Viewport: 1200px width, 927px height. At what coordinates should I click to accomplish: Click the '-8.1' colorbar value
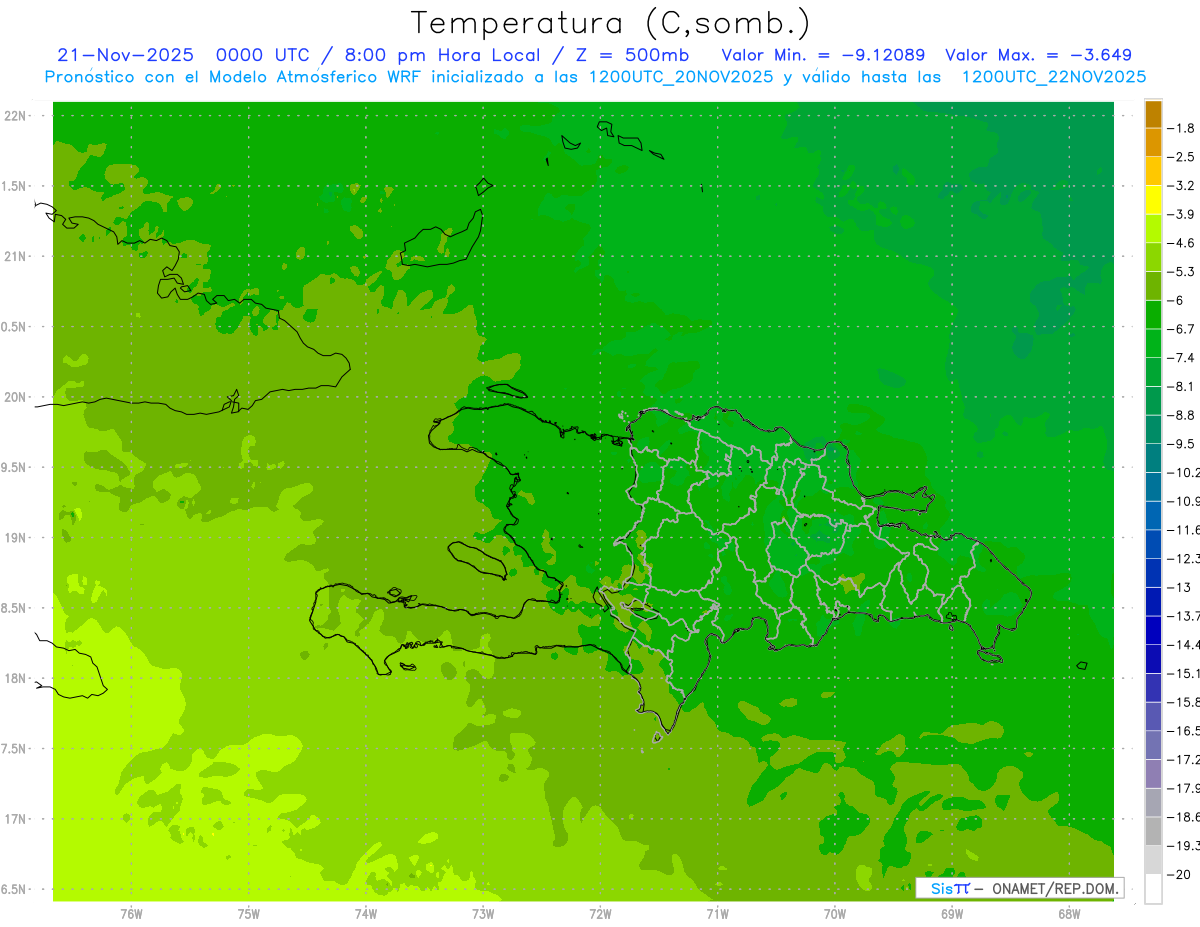[1181, 386]
